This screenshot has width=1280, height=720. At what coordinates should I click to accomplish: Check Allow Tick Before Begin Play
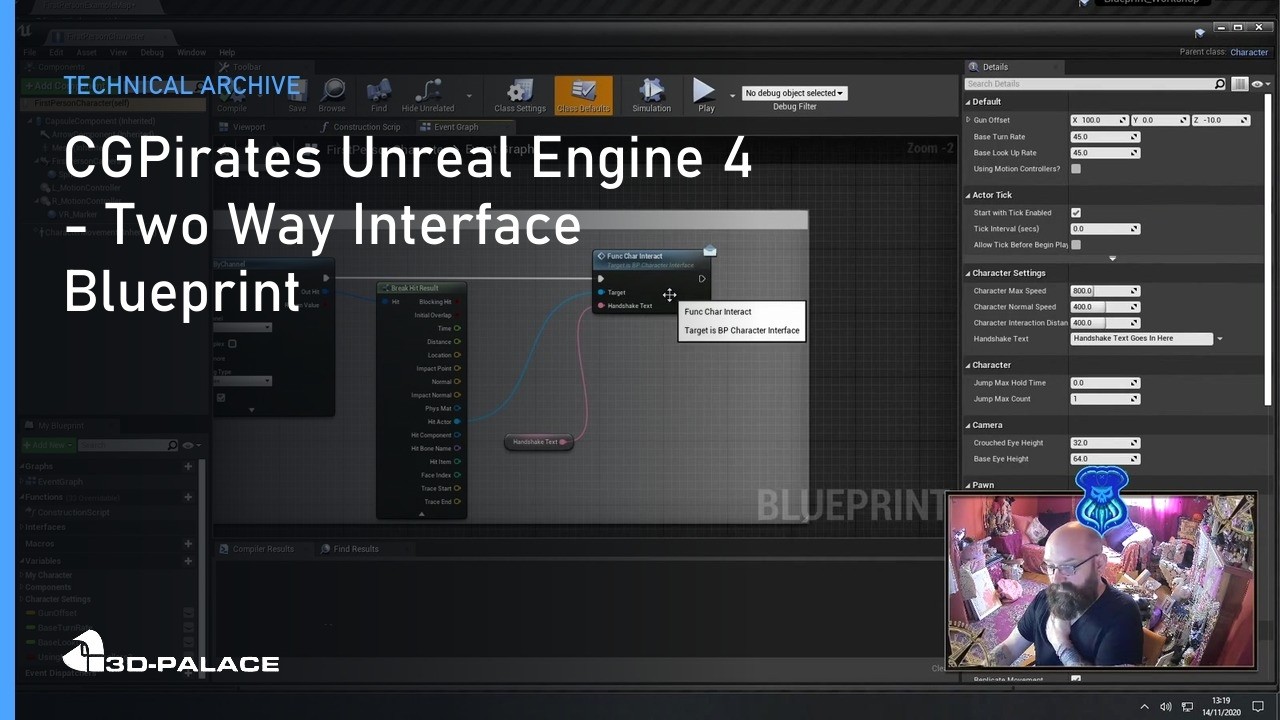click(1076, 245)
